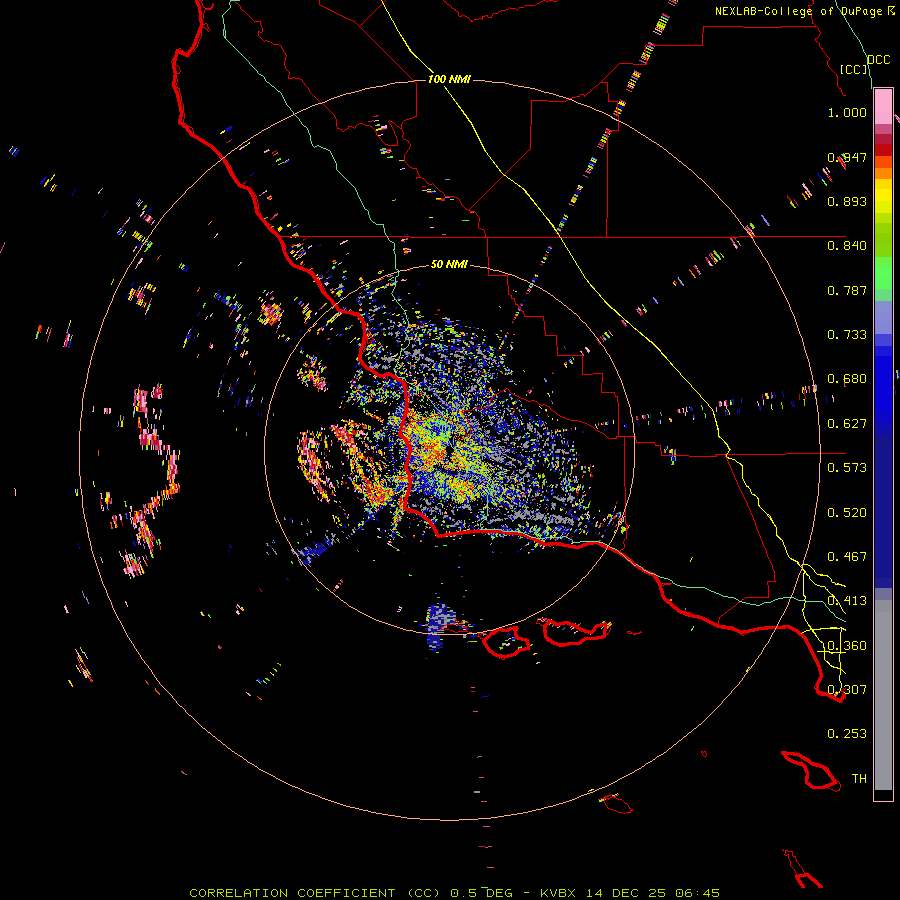The width and height of the screenshot is (900, 900).
Task: Click the 50 NMI range ring label
Action: (449, 264)
